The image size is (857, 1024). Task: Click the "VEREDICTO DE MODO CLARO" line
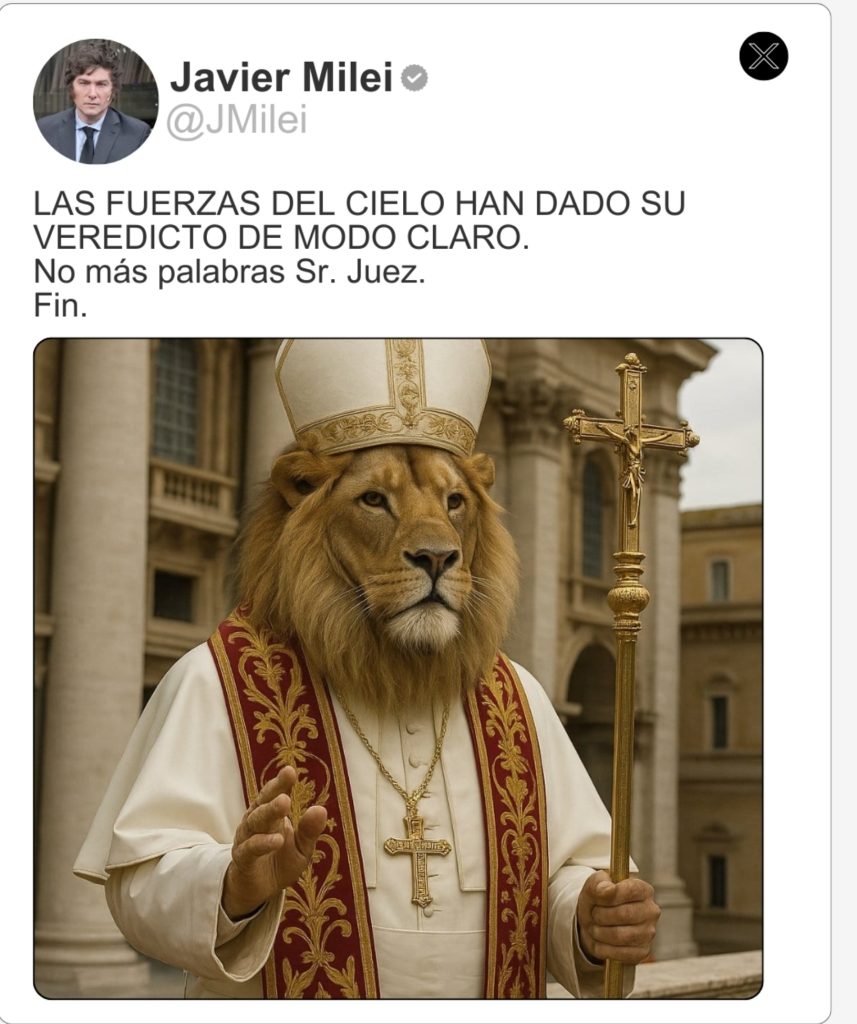(281, 237)
